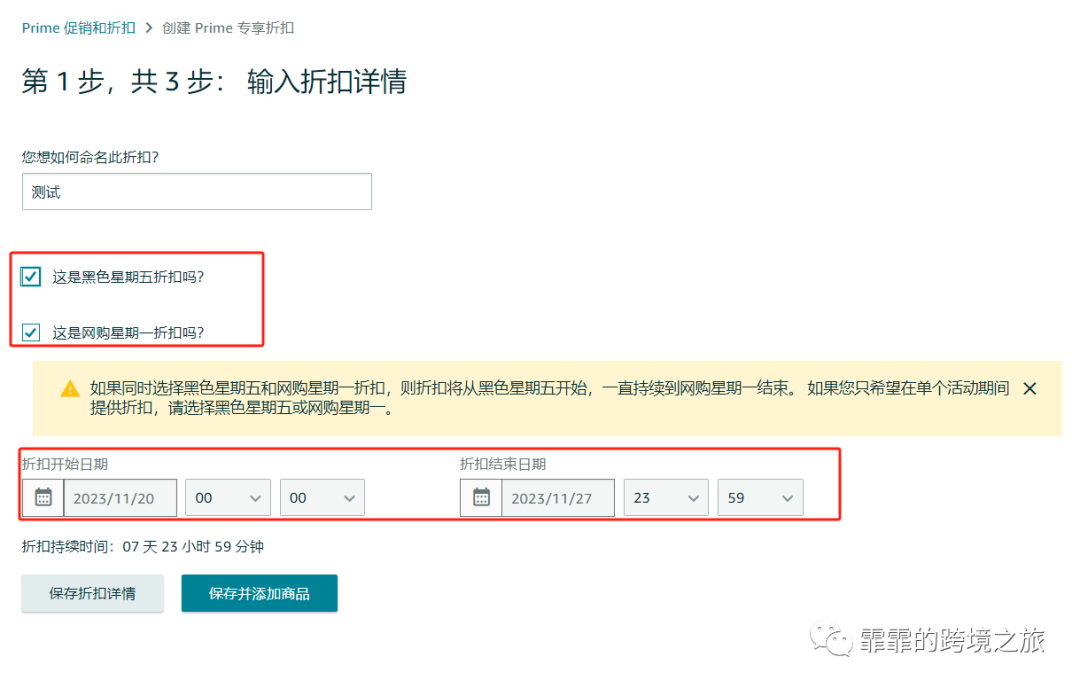Open the discount end date calendar picker

click(x=481, y=497)
